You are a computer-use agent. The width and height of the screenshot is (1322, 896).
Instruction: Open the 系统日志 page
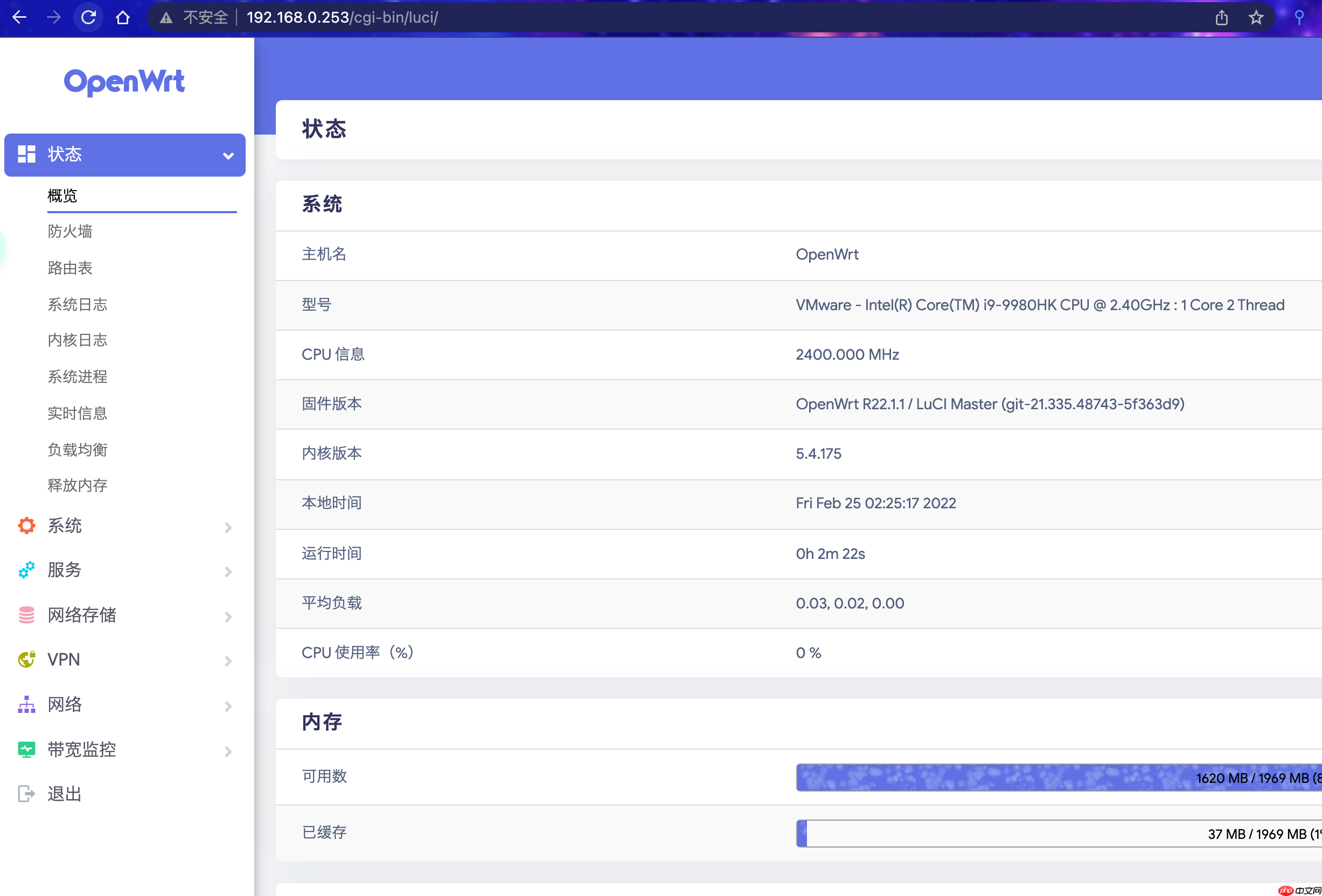point(78,304)
